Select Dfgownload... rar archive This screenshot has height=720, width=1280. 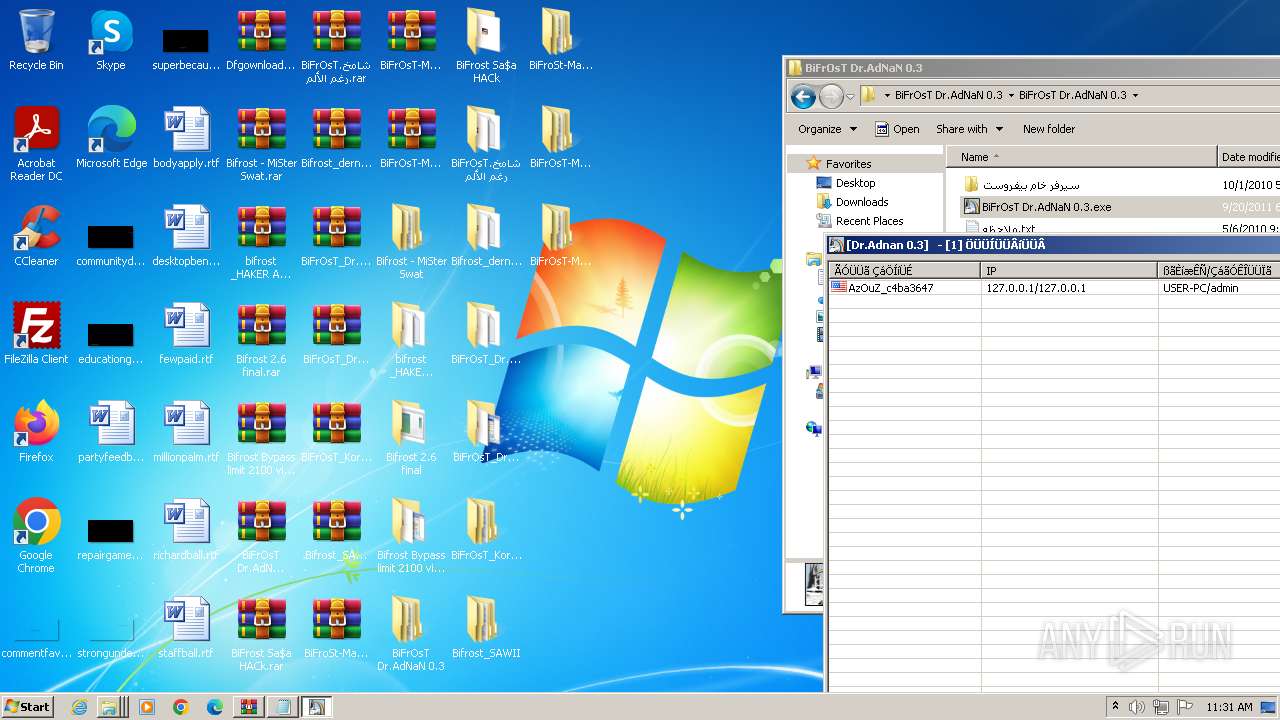coord(261,40)
